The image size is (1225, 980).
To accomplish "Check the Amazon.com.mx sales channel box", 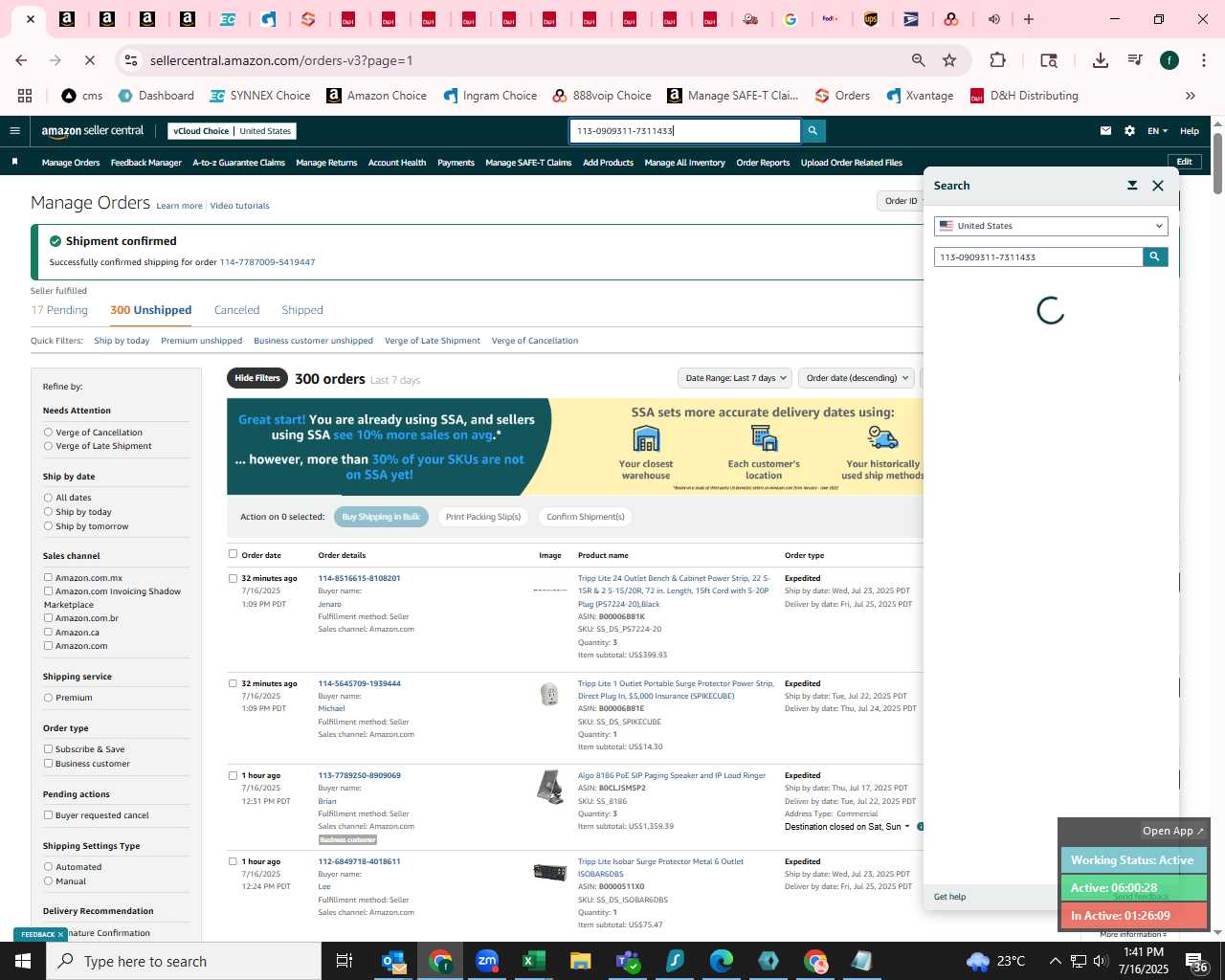I will pyautogui.click(x=48, y=578).
